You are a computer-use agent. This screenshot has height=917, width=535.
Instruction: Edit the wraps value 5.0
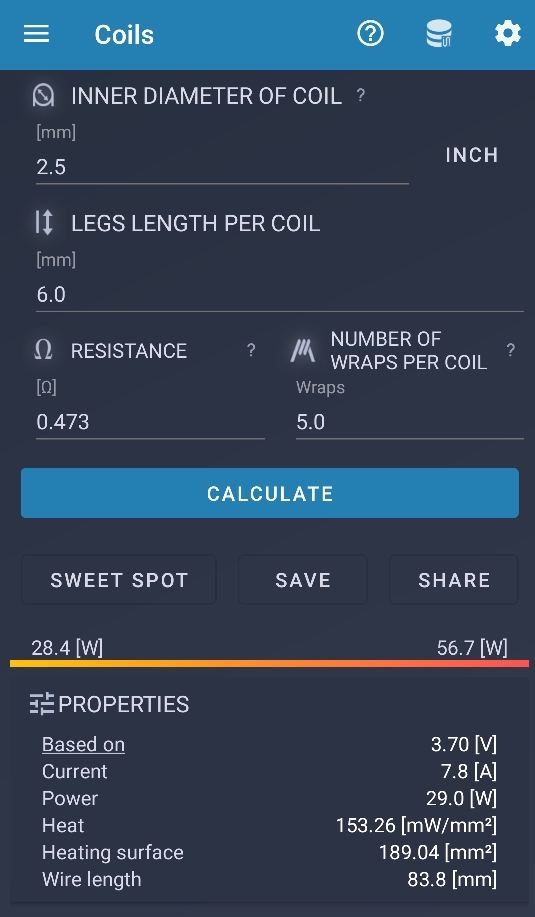click(410, 422)
